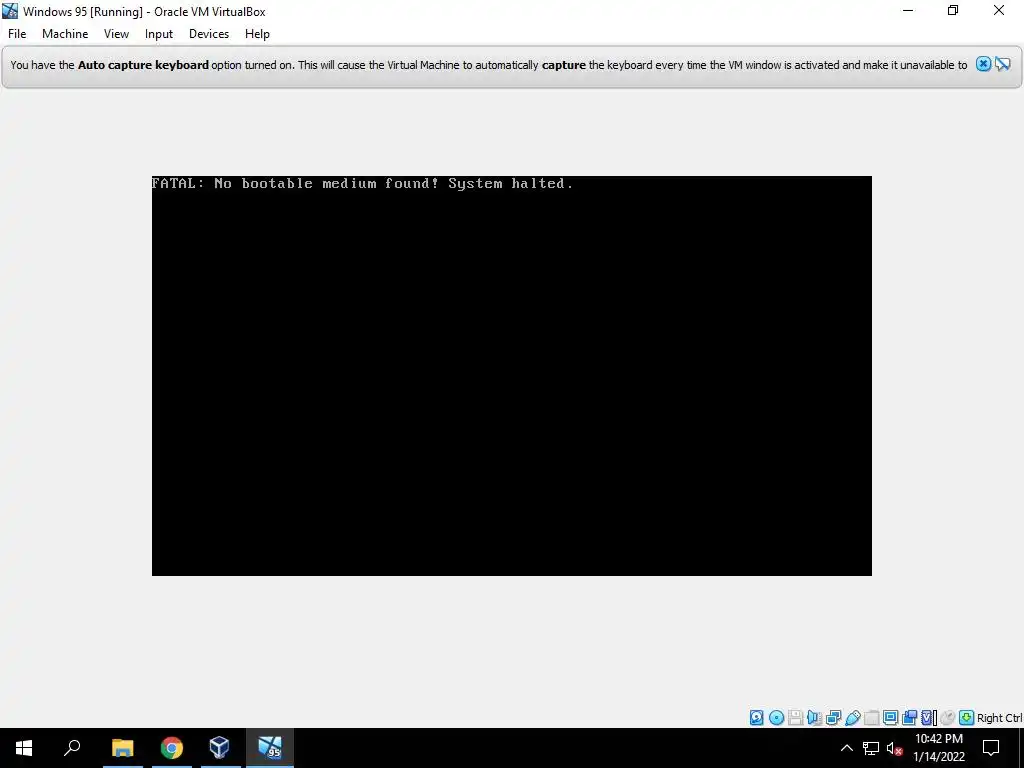Switch to VirtualBox Manager on the taskbar

(x=220, y=748)
